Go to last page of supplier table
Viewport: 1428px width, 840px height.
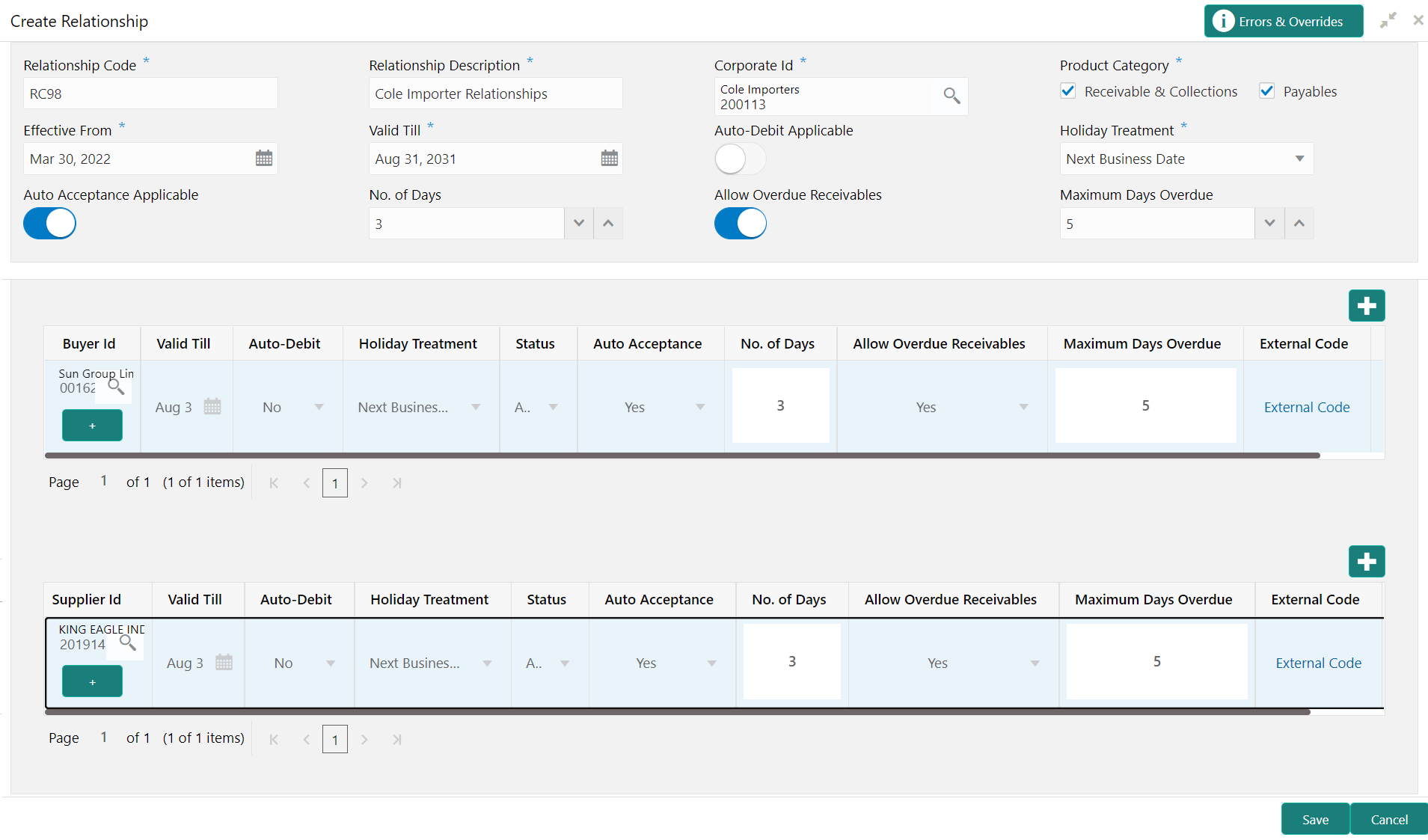tap(397, 739)
